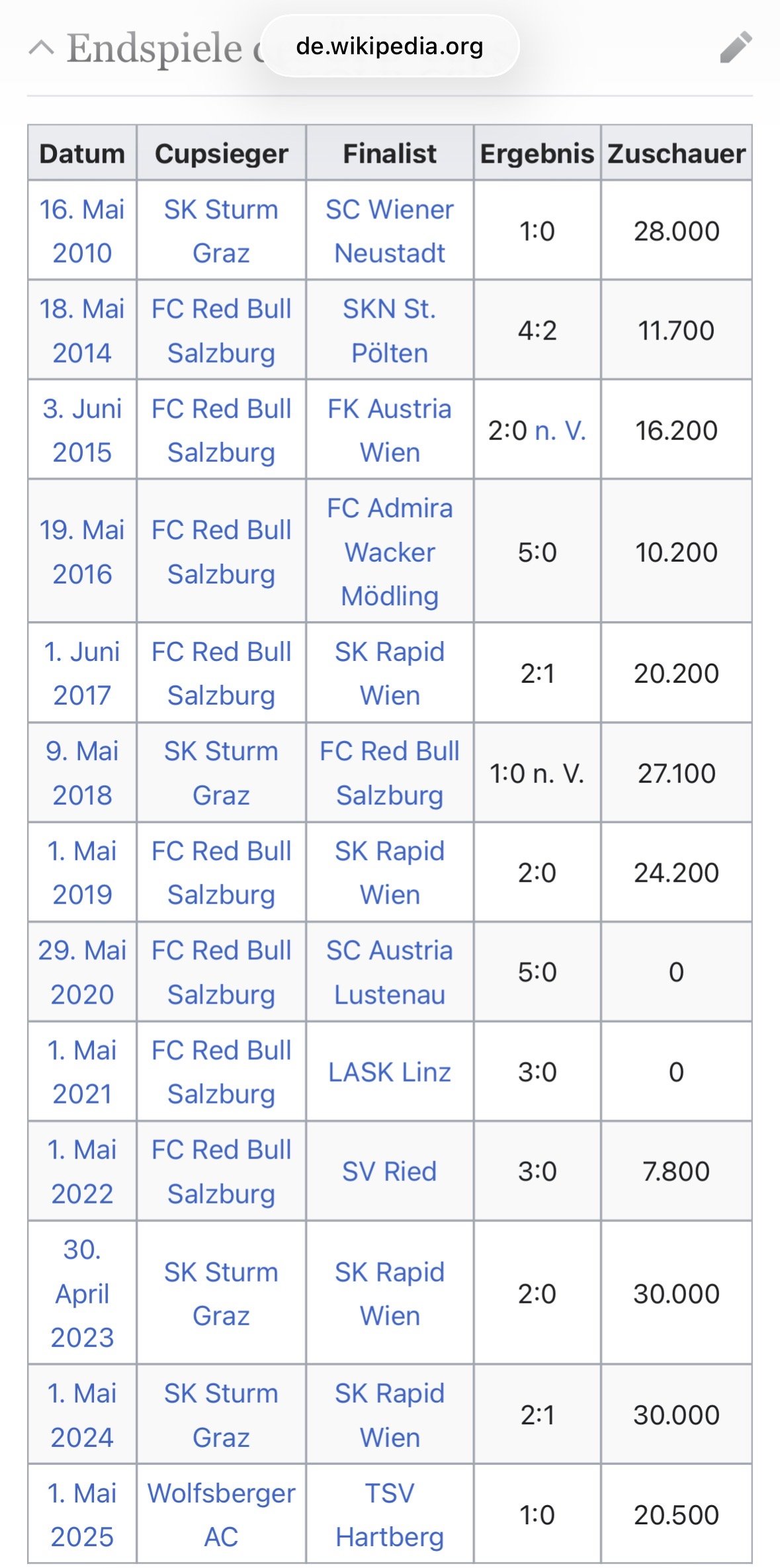Viewport: 780px width, 1568px height.
Task: Open FC Admira Wacker Mödling link
Action: (x=390, y=552)
